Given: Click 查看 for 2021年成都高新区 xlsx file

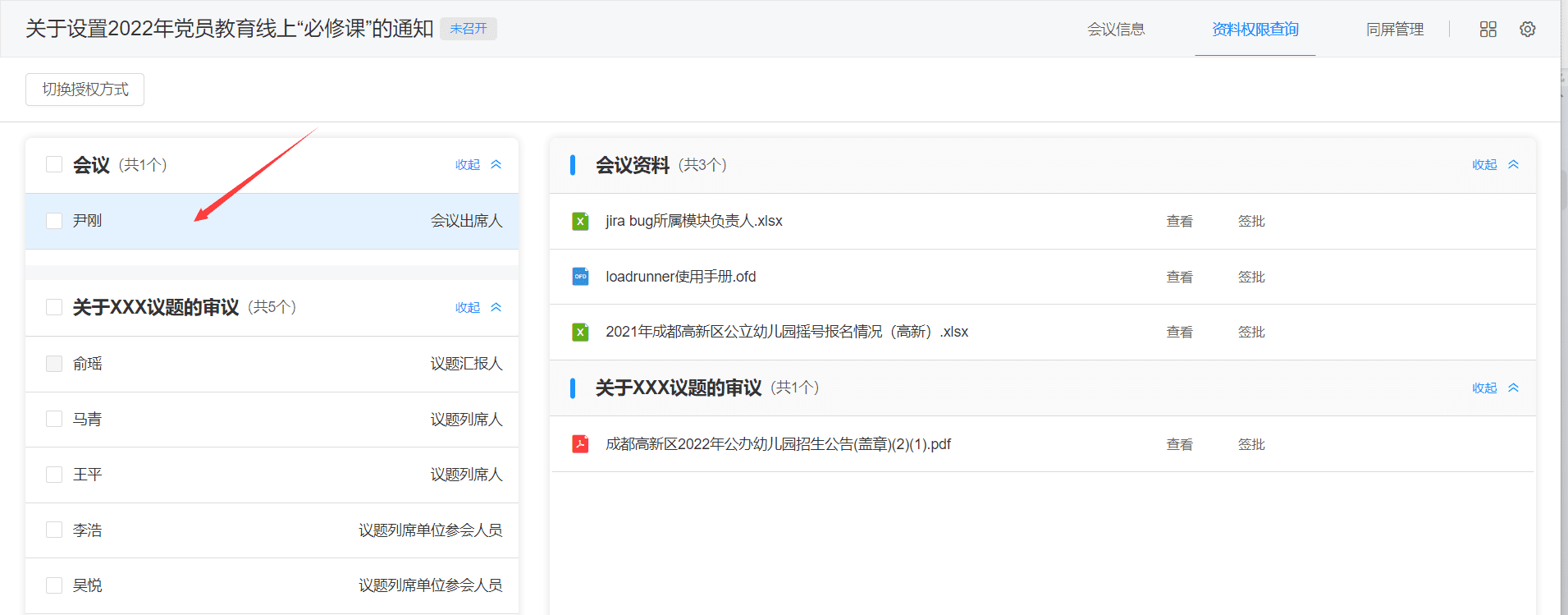Looking at the screenshot, I should 1180,332.
